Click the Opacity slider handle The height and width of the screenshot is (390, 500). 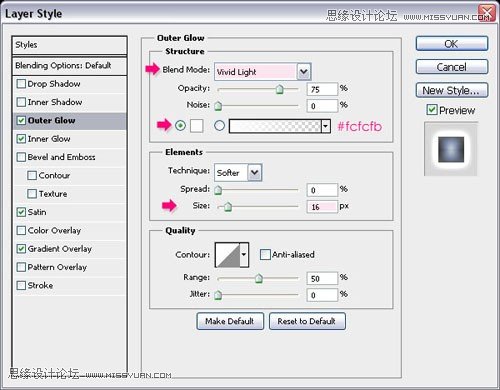279,89
